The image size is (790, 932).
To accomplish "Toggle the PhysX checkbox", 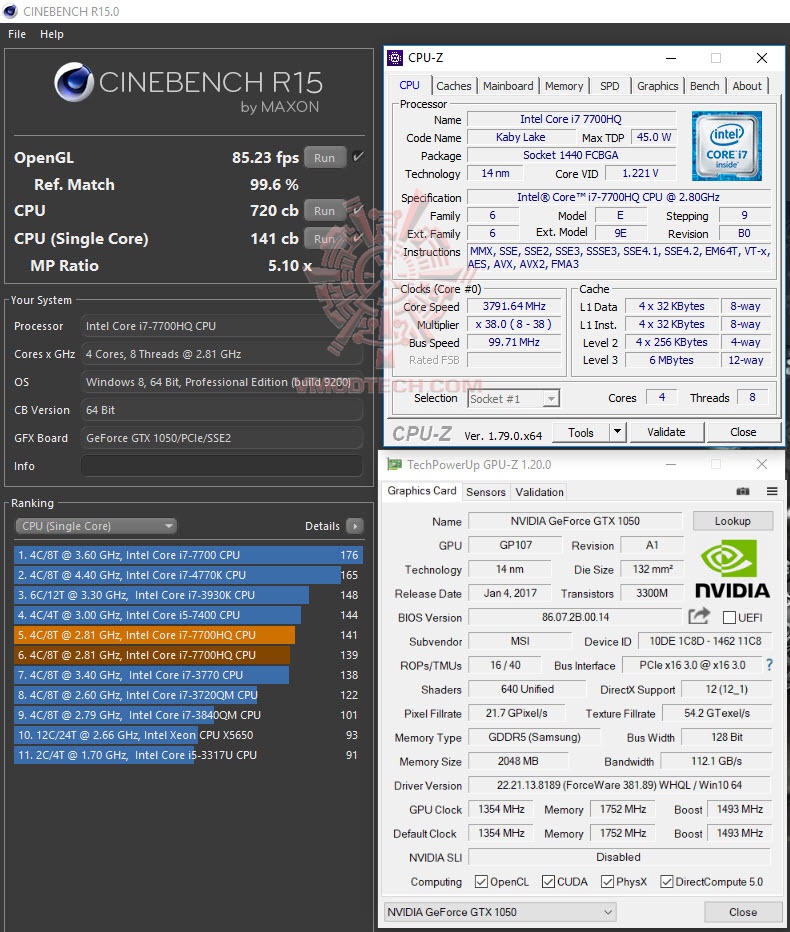I will click(x=608, y=881).
